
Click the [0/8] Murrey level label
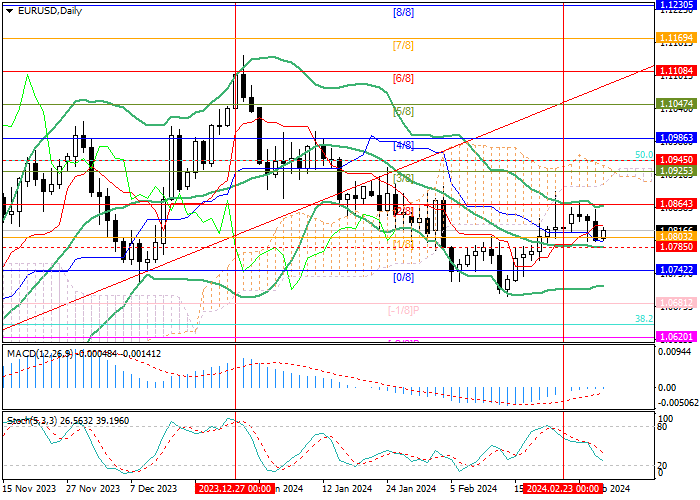[403, 277]
